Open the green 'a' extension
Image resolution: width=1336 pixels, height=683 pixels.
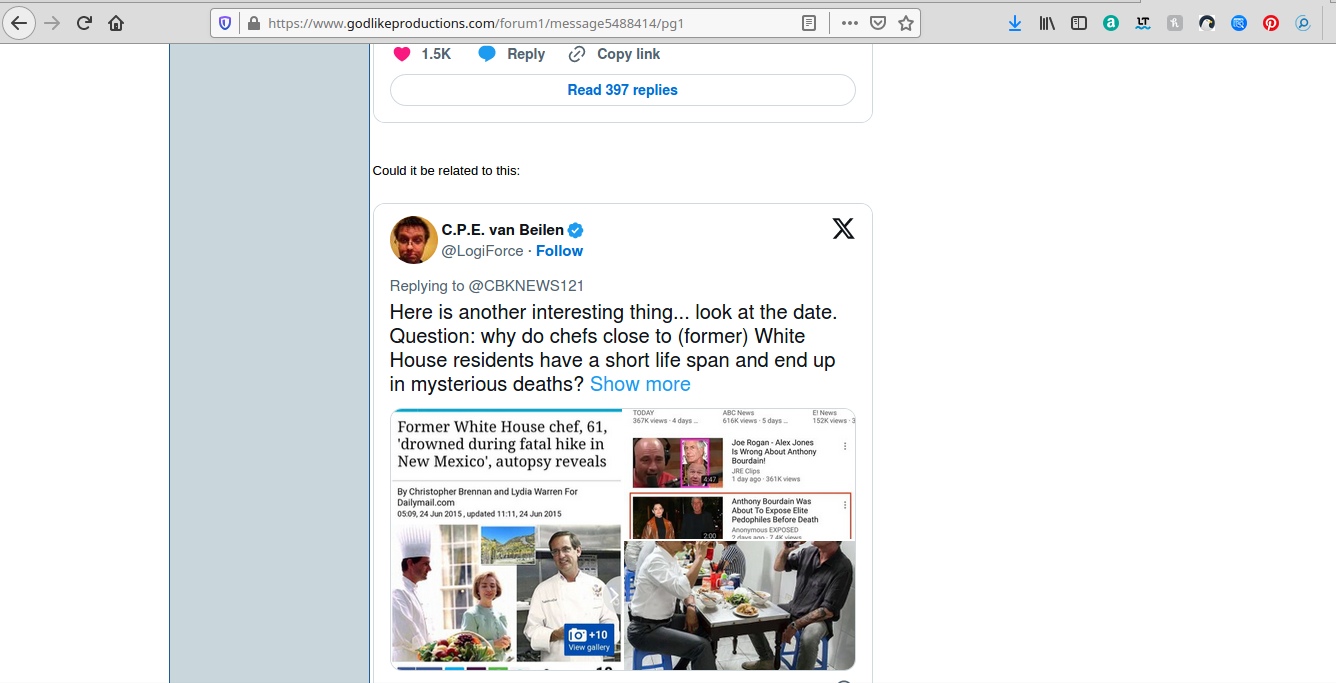1111,23
